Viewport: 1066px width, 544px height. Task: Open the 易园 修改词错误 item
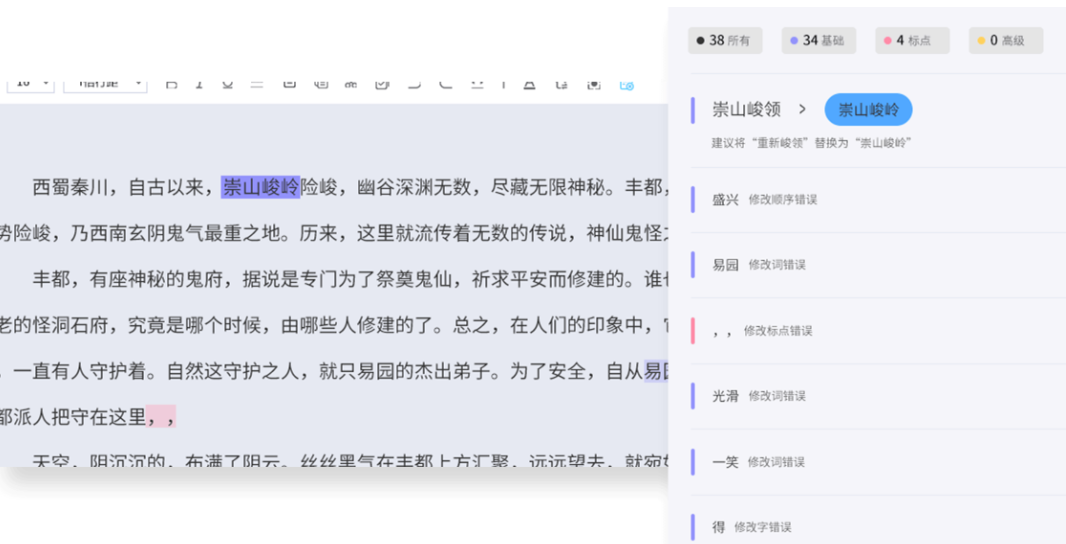[x=877, y=265]
